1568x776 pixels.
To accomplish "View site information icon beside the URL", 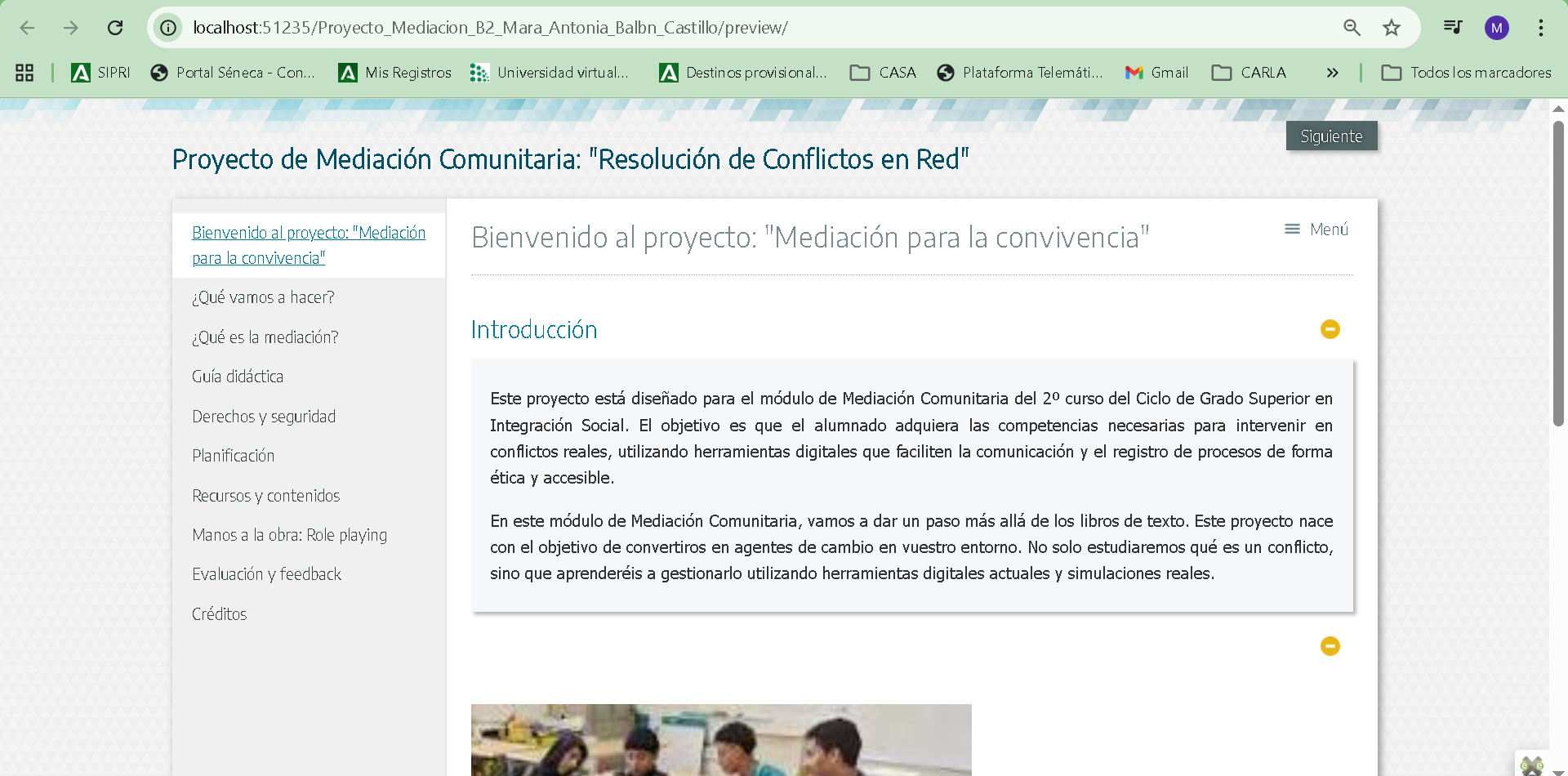I will [x=168, y=28].
